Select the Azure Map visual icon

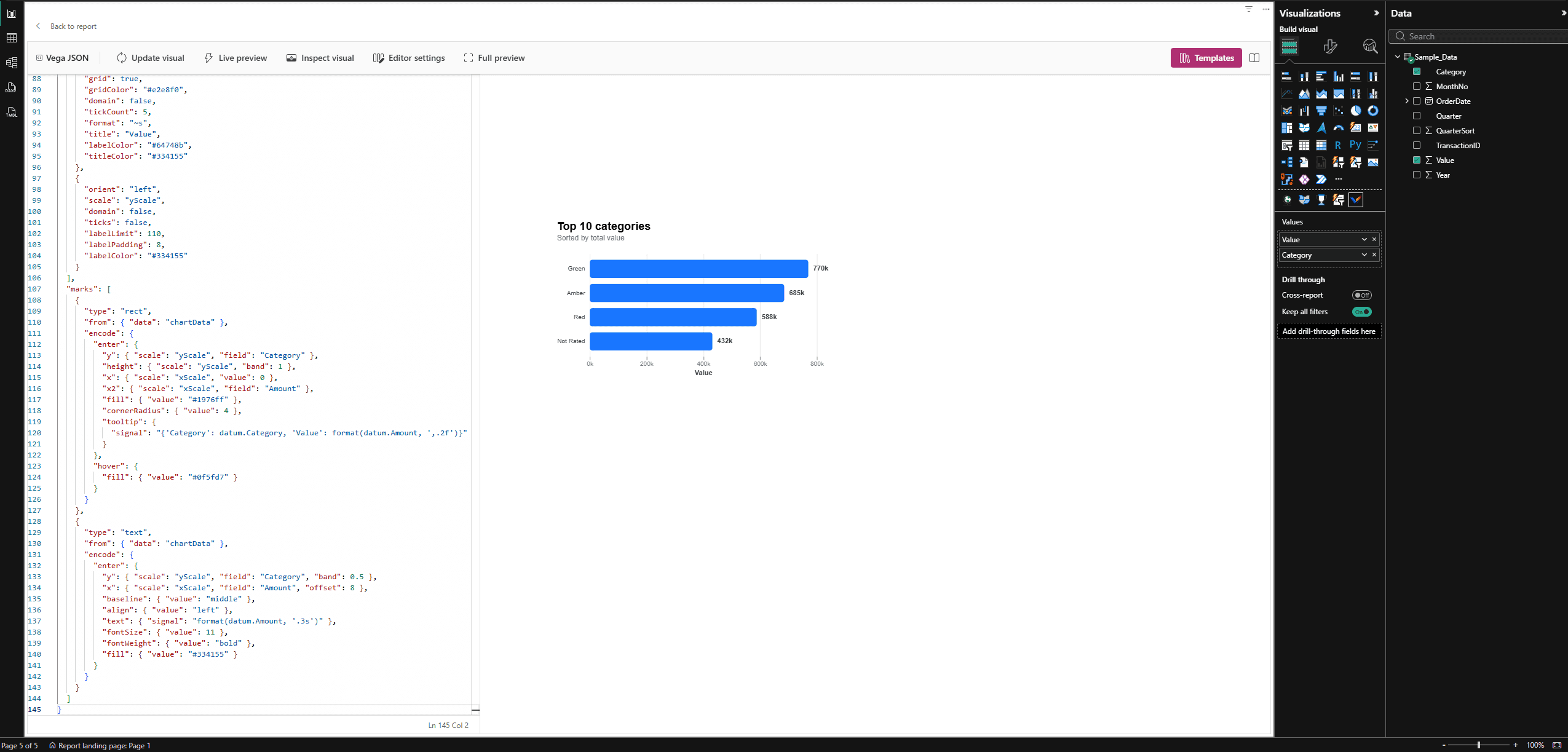tap(1321, 128)
